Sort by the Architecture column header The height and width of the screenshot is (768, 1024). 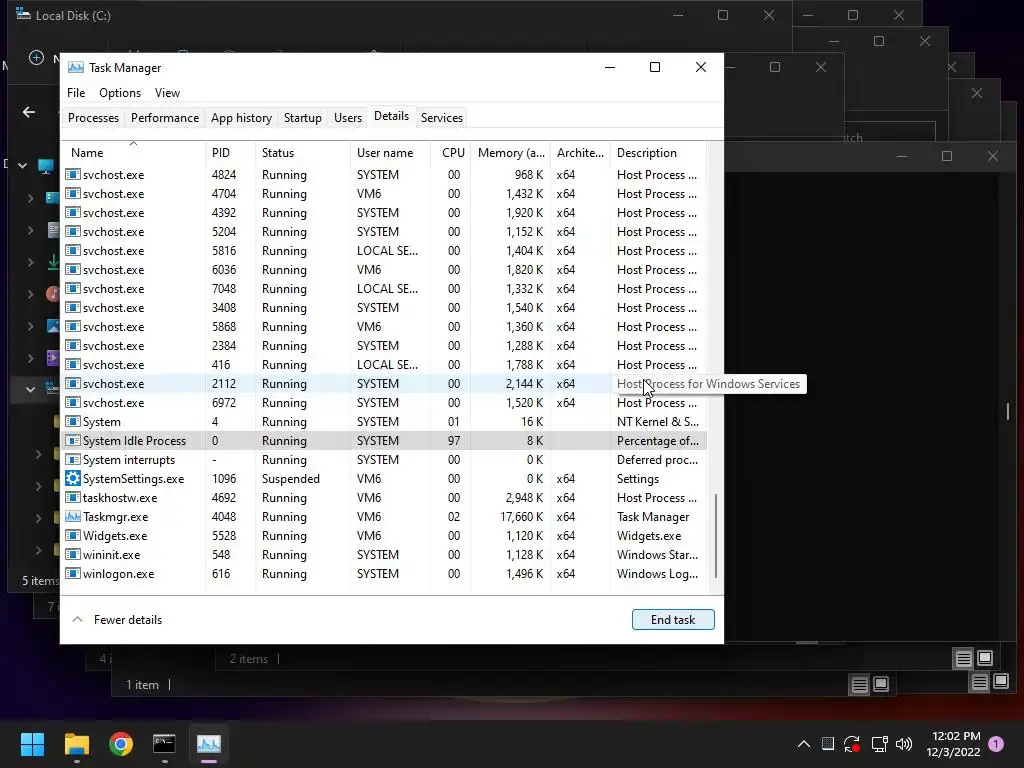point(580,152)
